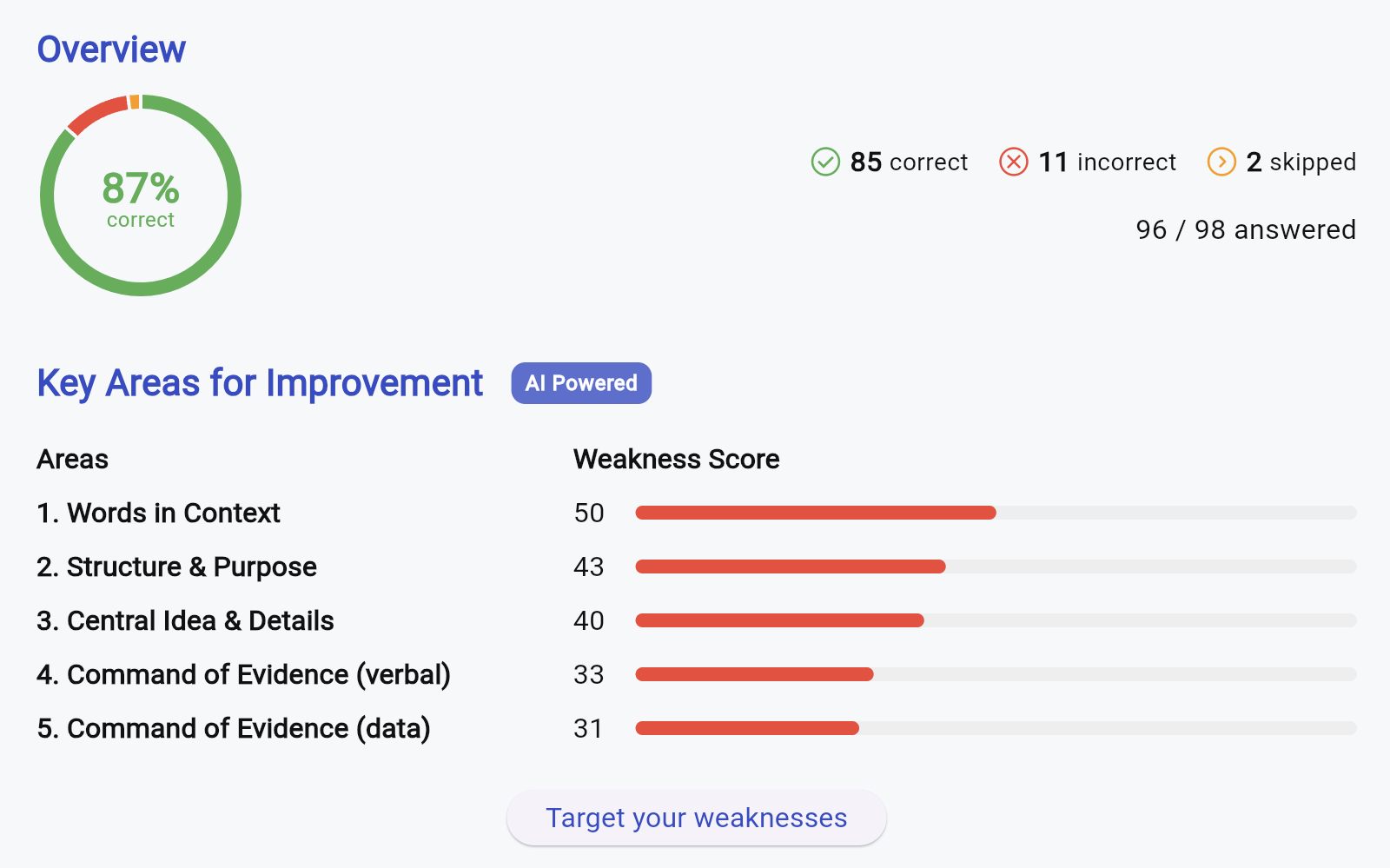
Task: Click the AI Powered badge
Action: click(581, 383)
